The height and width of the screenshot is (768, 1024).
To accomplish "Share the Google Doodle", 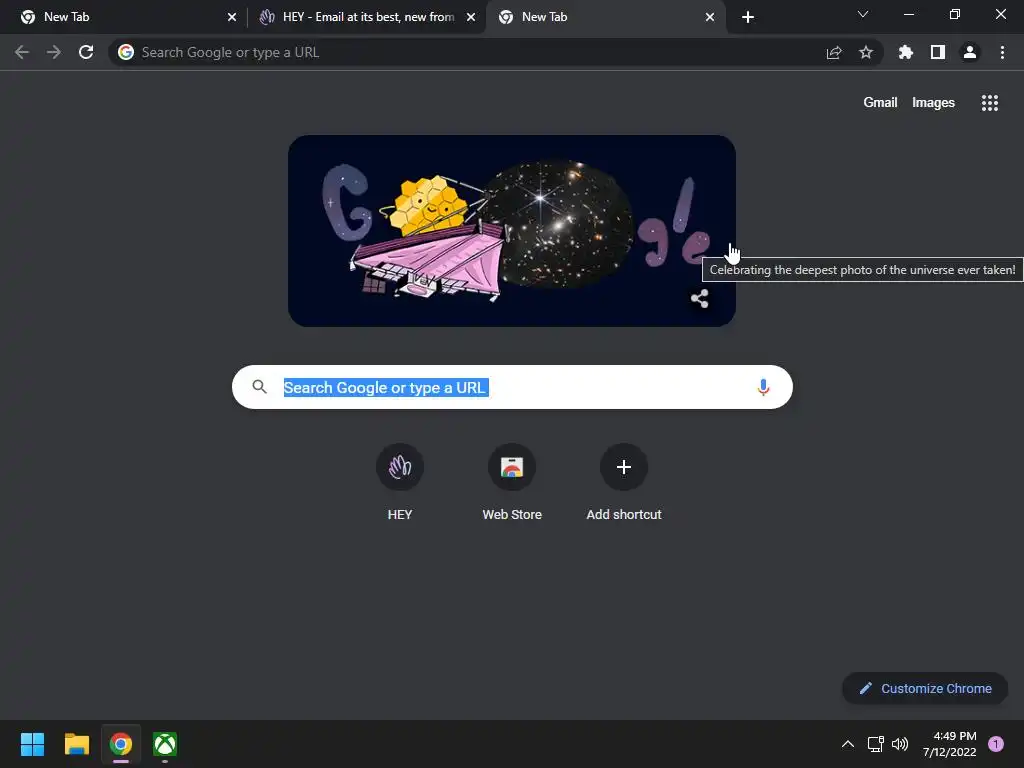I will [699, 298].
